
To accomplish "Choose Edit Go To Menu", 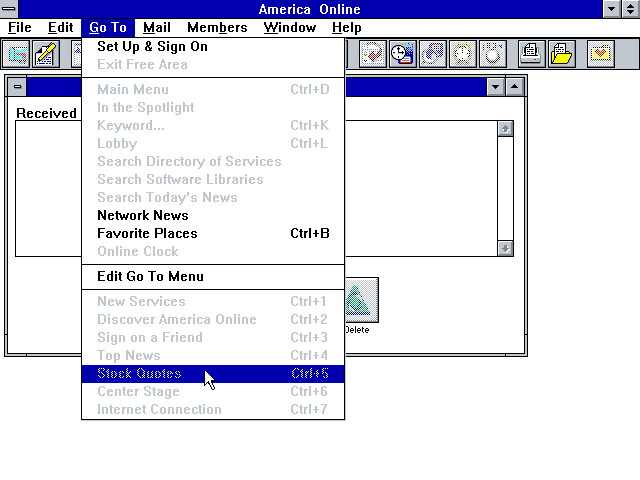I will coord(213,276).
